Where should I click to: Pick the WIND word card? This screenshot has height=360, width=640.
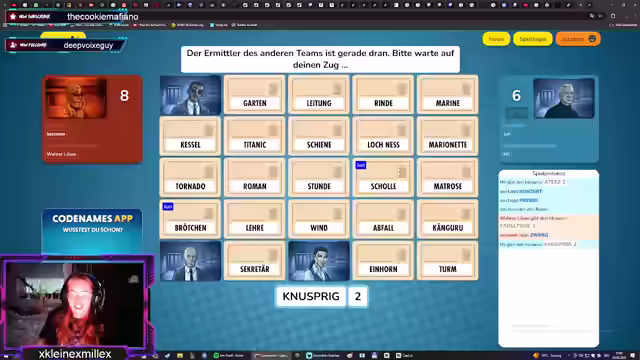click(x=319, y=220)
